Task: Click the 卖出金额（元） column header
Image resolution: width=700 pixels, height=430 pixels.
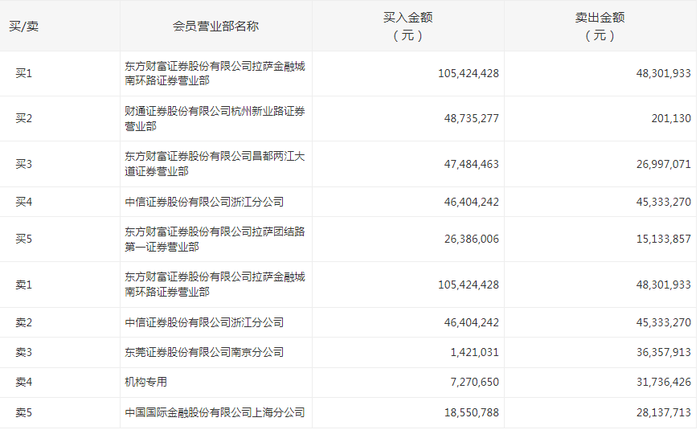Action: (600, 26)
